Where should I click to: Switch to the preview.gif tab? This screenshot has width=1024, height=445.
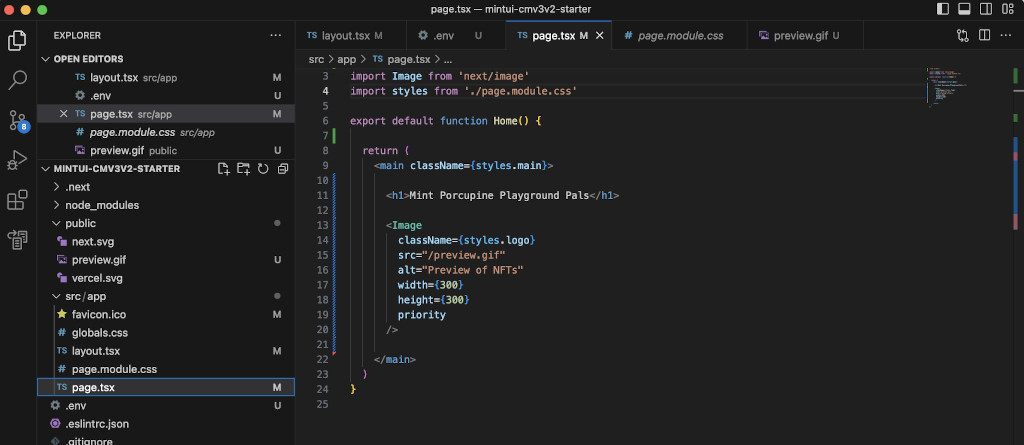tap(805, 35)
